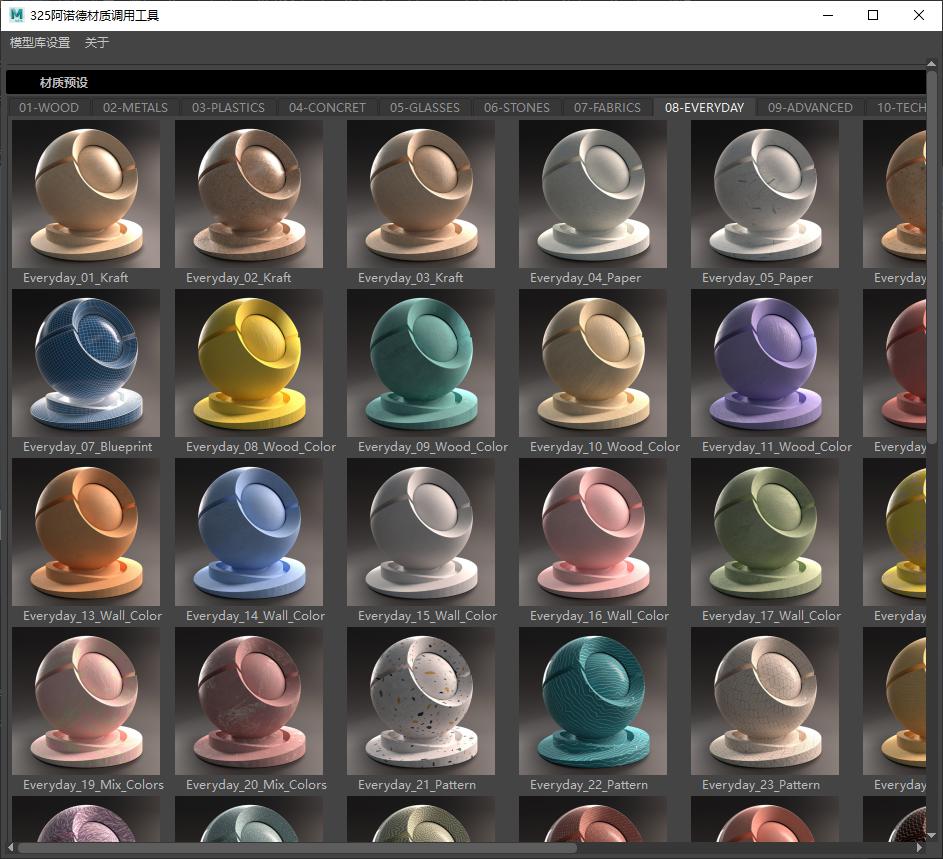Pick the Everyday_07_Blueprint material sphere
Screen dimensions: 943x859
[85, 363]
